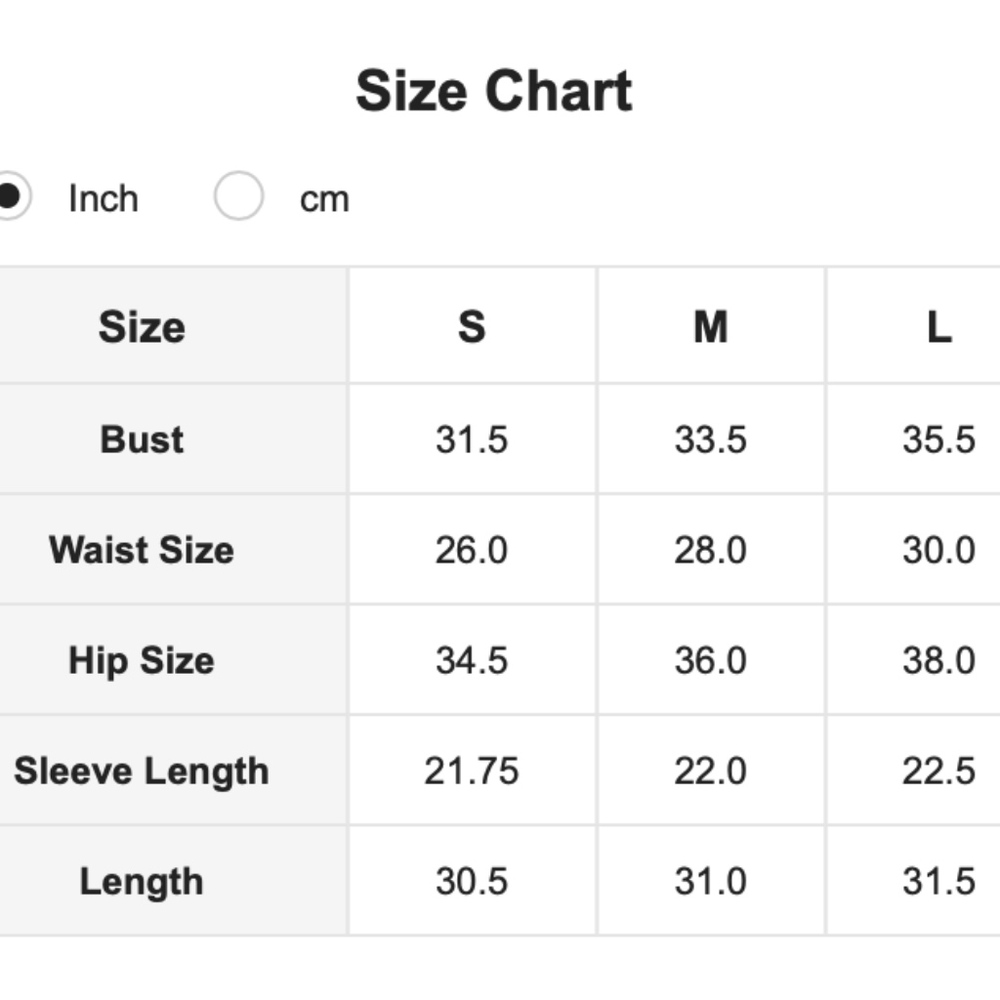Click the 31.5 Bust value for S
This screenshot has height=1000, width=1000.
pos(471,439)
